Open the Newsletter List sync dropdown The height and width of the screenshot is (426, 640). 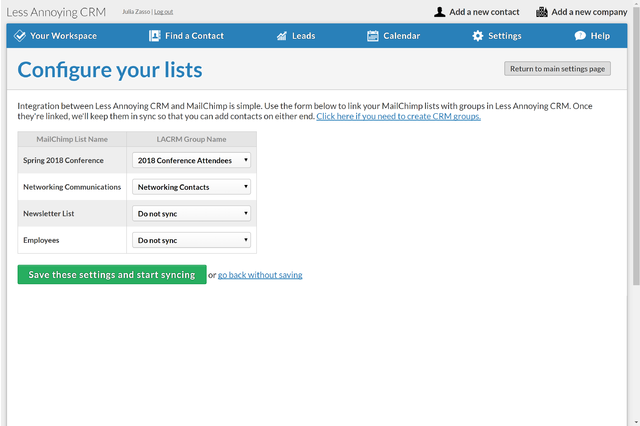pyautogui.click(x=191, y=213)
